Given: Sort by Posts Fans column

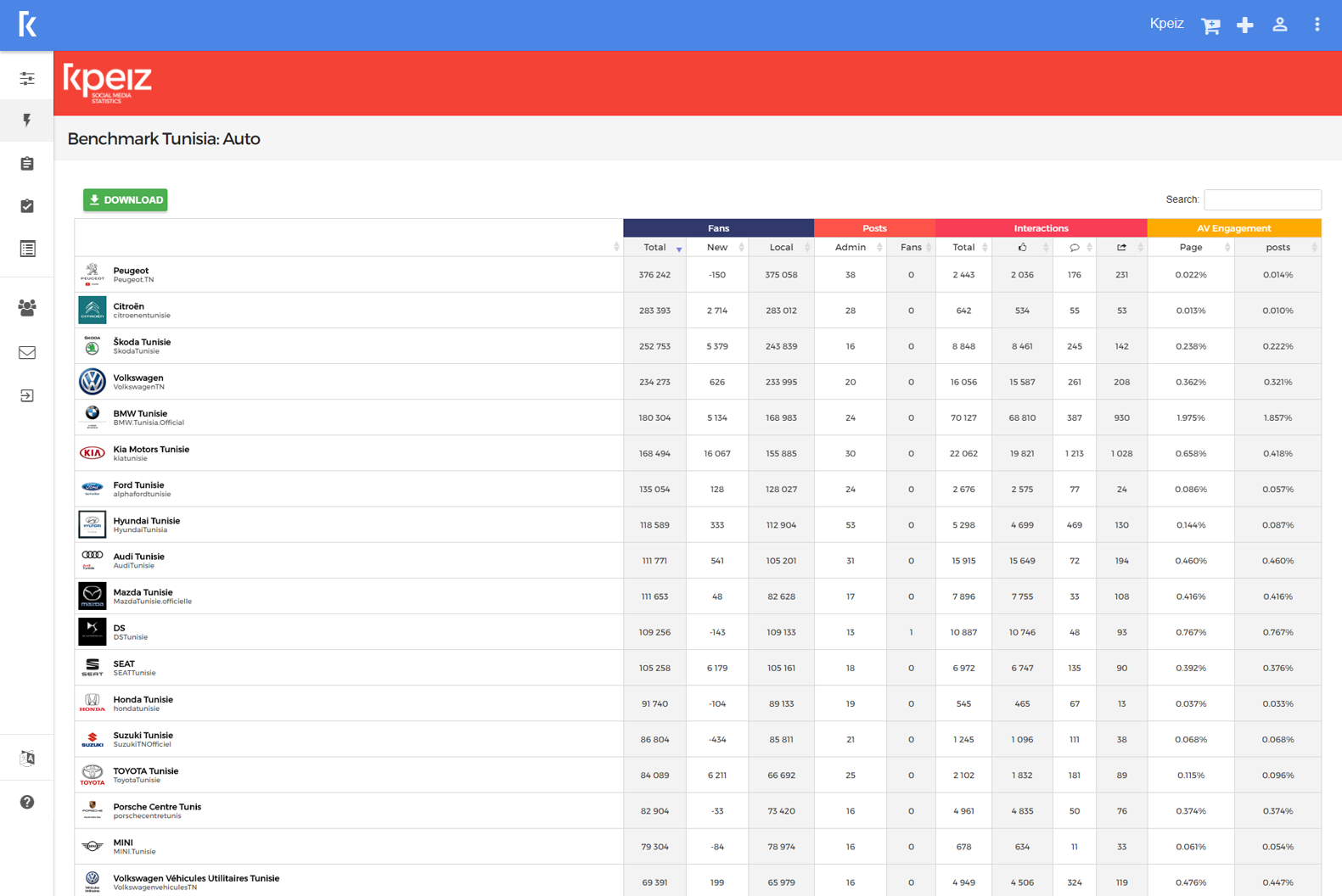Looking at the screenshot, I should (911, 248).
